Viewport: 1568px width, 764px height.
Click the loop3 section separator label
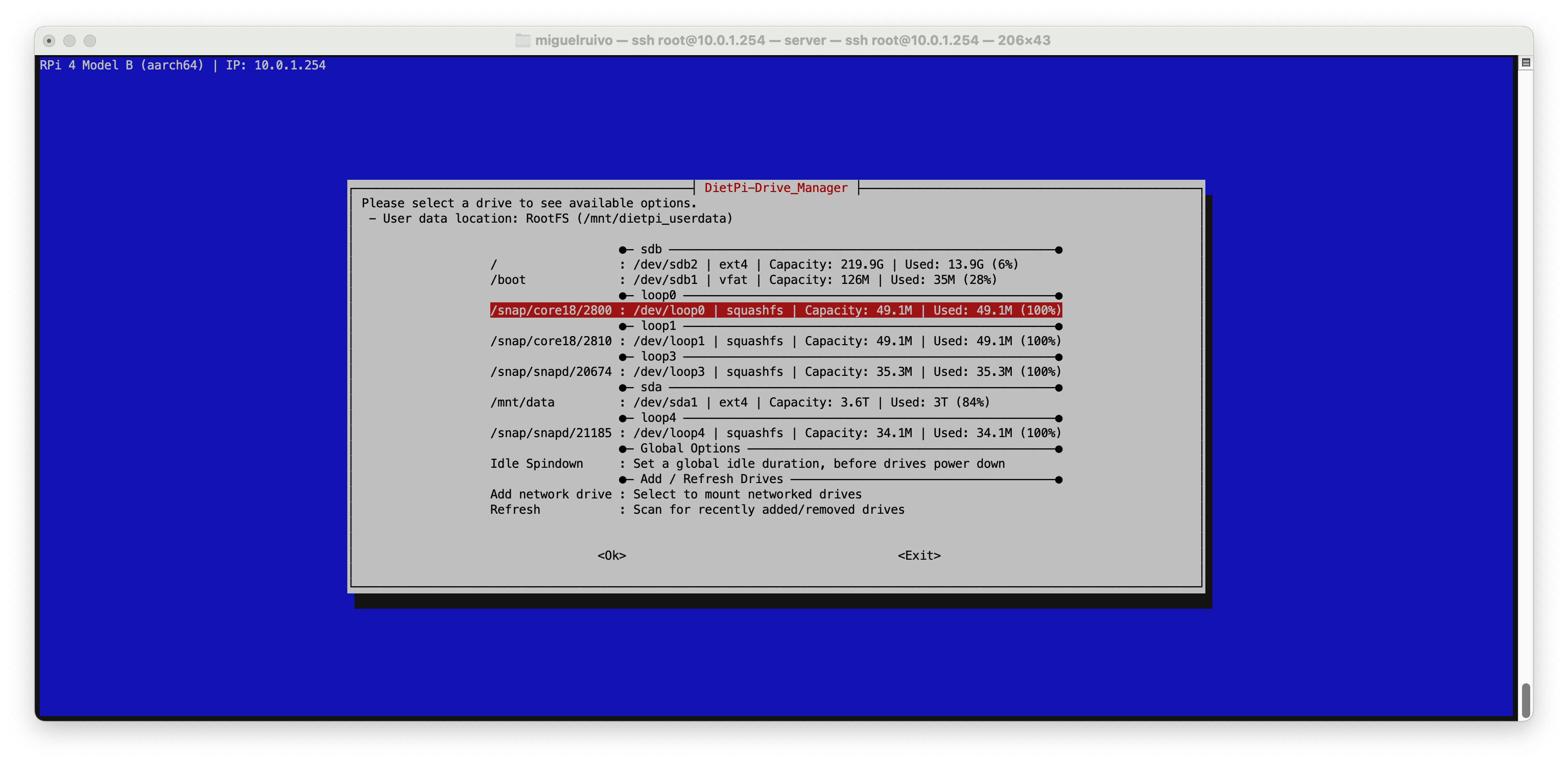coord(658,356)
